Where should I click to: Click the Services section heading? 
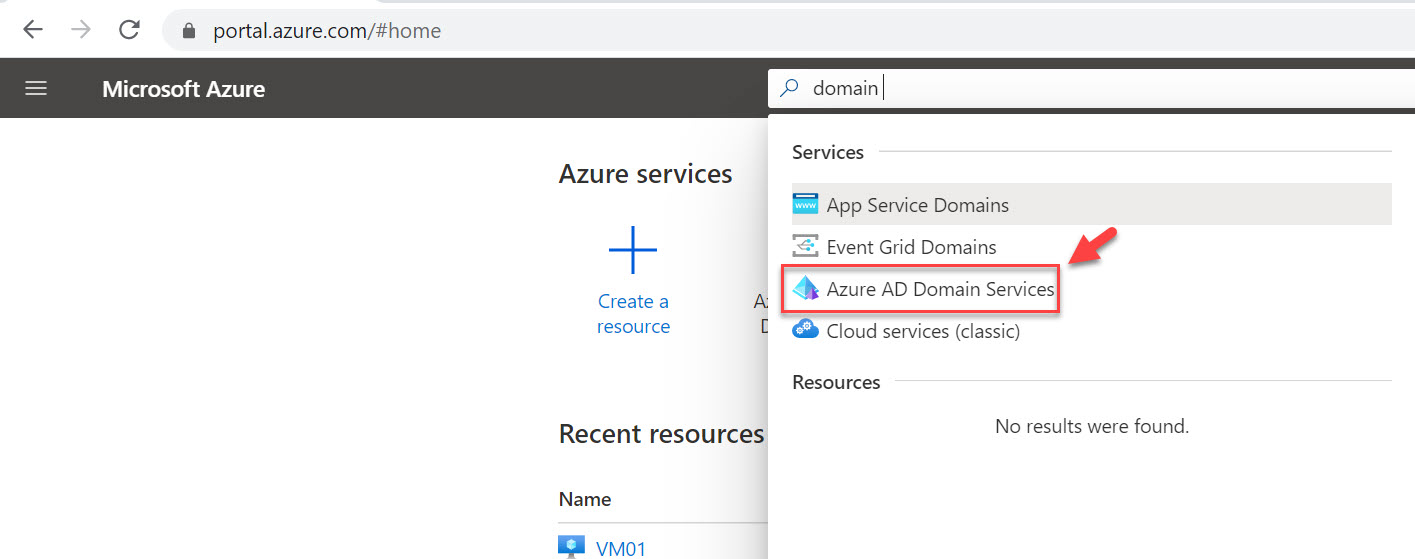tap(828, 152)
